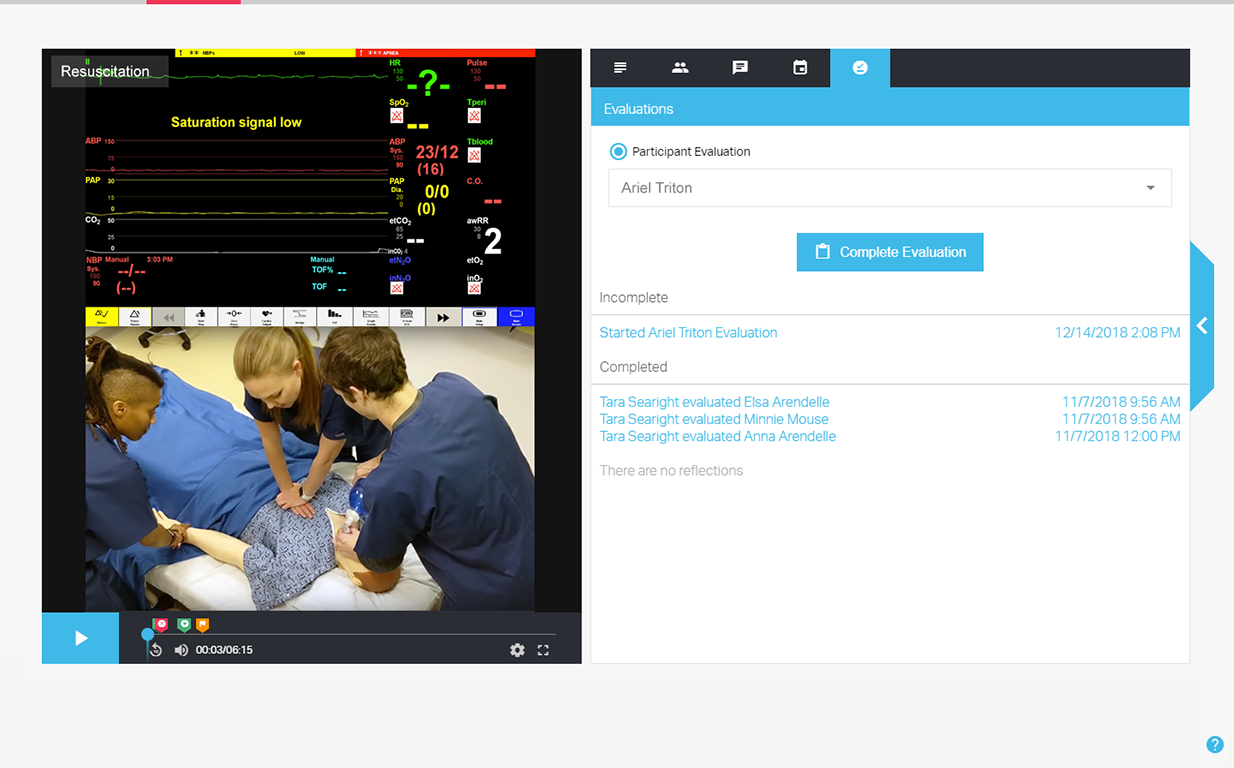1234x768 pixels.
Task: Mute the video volume speaker icon
Action: pos(181,650)
